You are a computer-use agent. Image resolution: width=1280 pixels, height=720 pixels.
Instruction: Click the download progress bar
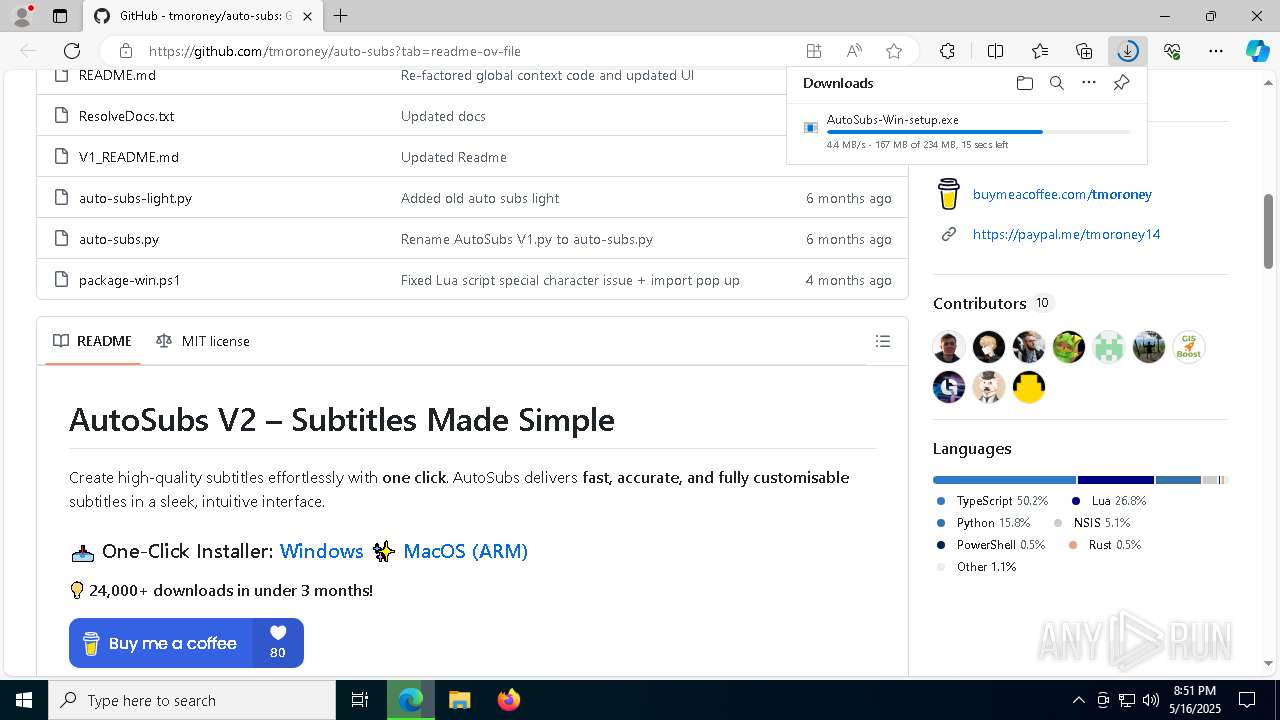coord(979,132)
